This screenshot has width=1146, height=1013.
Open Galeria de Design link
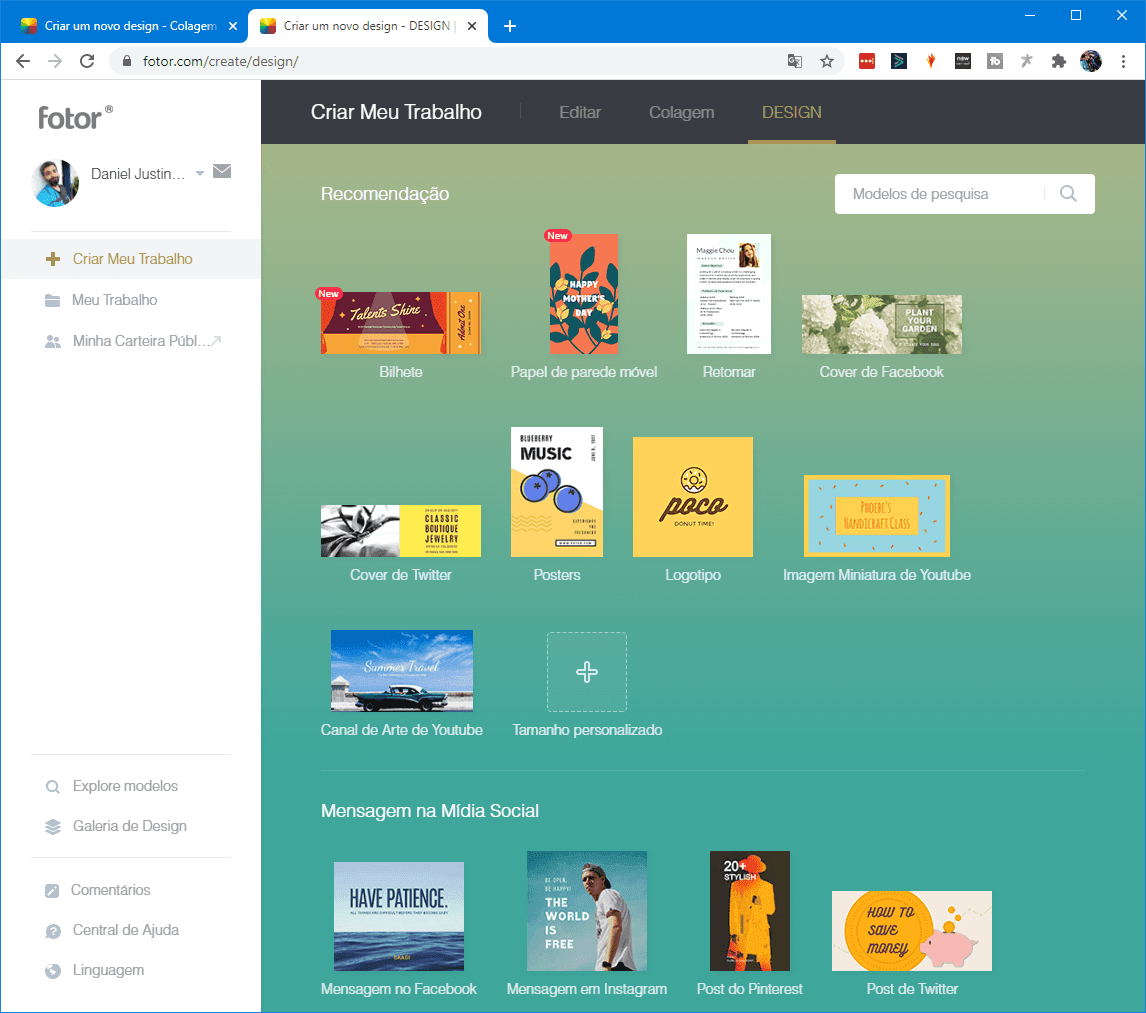click(129, 826)
